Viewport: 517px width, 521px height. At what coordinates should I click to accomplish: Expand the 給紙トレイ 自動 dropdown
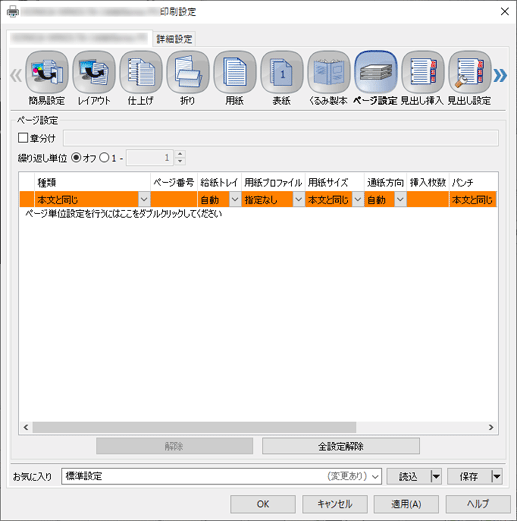(235, 199)
